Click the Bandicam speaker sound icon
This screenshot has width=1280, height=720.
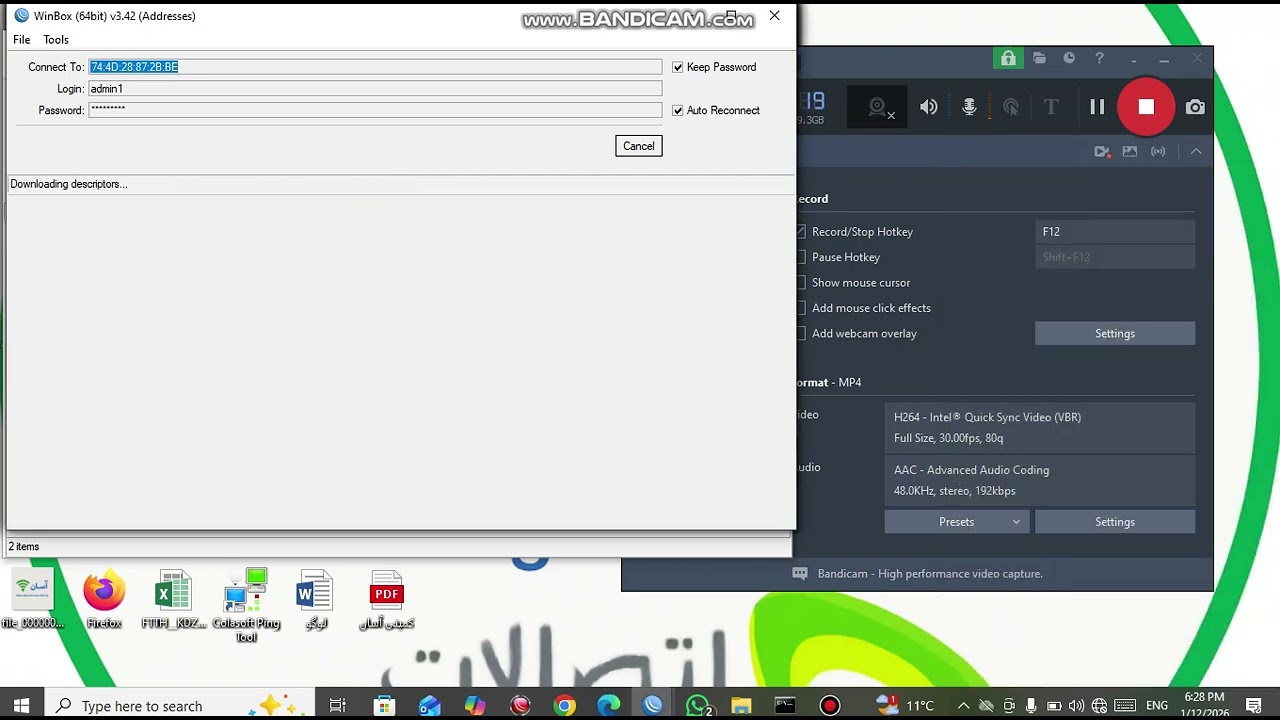929,107
